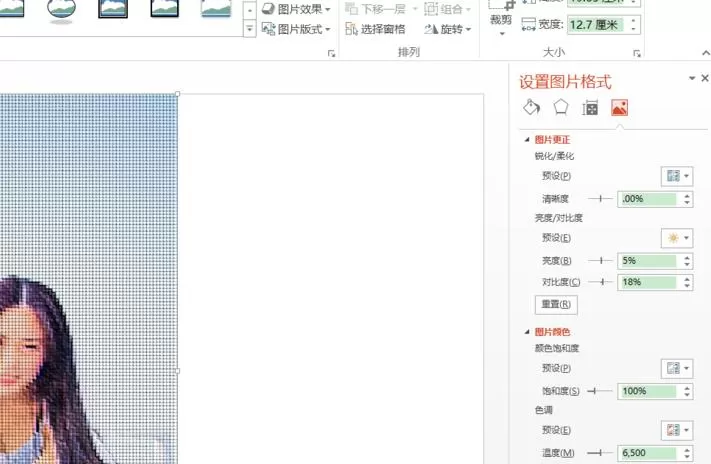Click the picture's right-middle resize handle

click(x=177, y=371)
